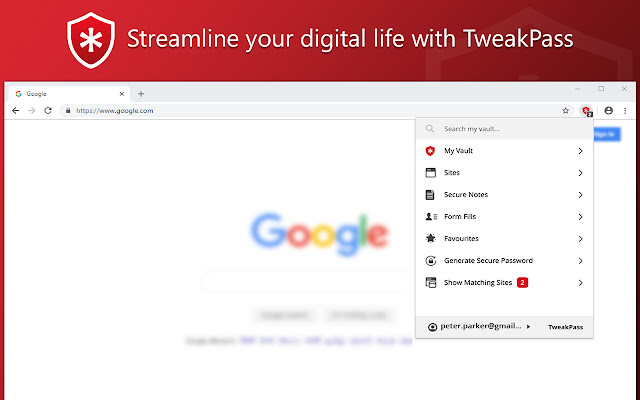Open the browser profile icon
This screenshot has width=640, height=400.
tap(609, 111)
